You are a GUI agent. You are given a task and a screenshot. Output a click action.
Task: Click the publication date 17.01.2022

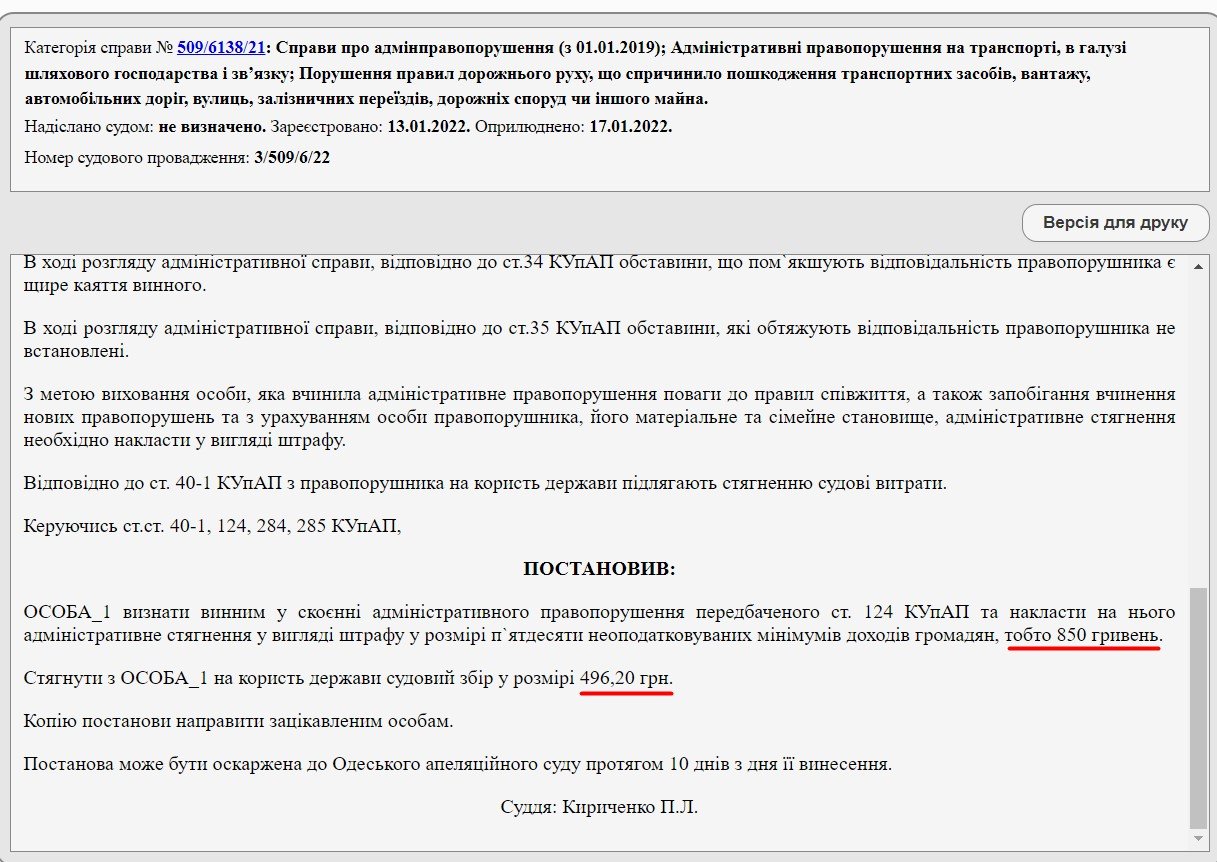[x=630, y=127]
